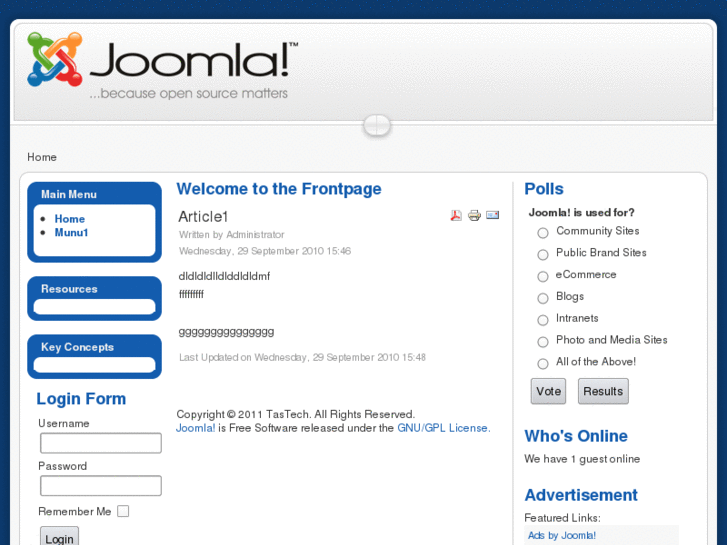The image size is (727, 545).
Task: Select the Public Brand Sites radio button
Action: coord(542,255)
